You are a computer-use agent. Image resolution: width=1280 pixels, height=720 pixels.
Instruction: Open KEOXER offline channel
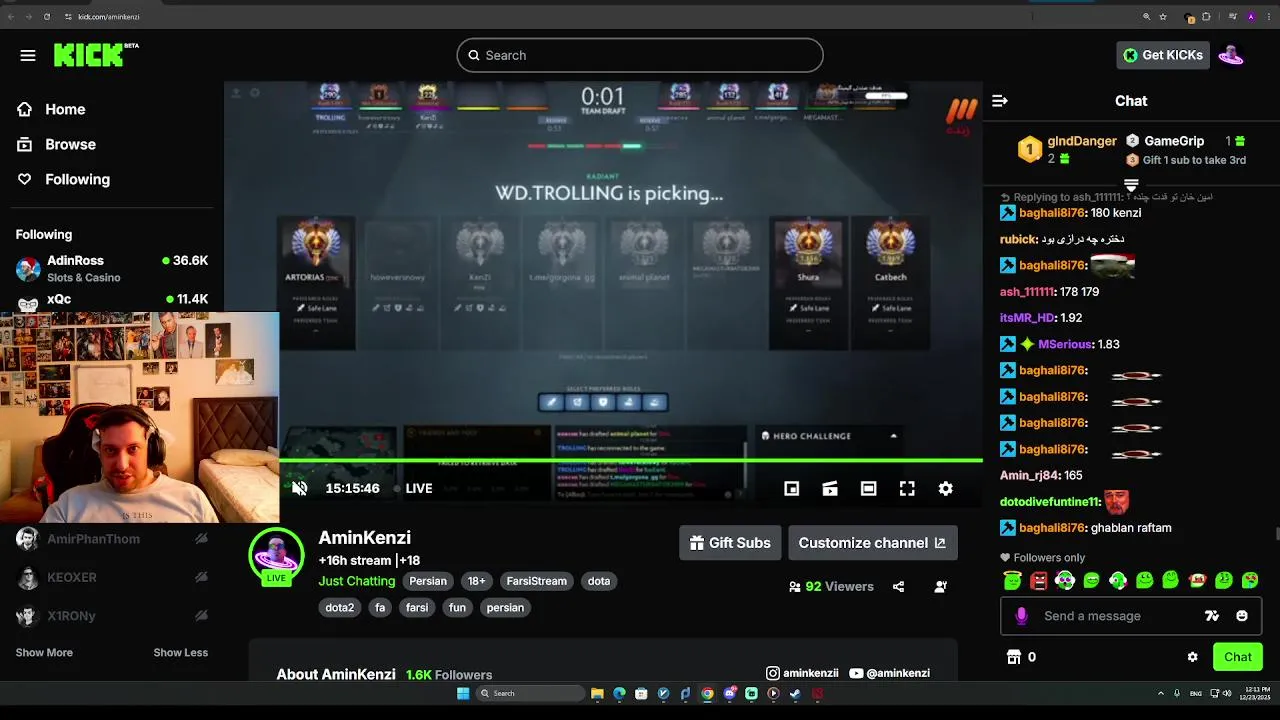tap(112, 577)
